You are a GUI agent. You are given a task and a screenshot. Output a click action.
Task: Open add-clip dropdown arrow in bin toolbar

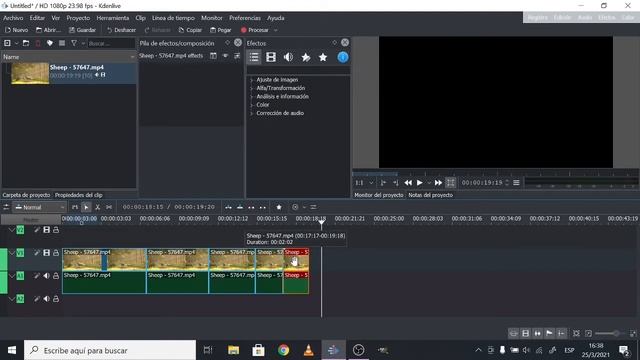click(16, 43)
